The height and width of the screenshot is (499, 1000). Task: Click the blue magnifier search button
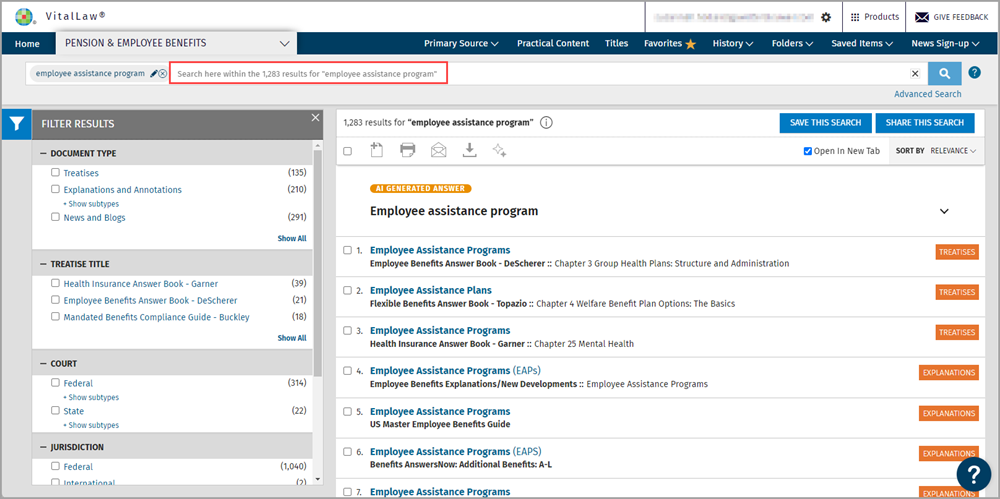tap(945, 73)
